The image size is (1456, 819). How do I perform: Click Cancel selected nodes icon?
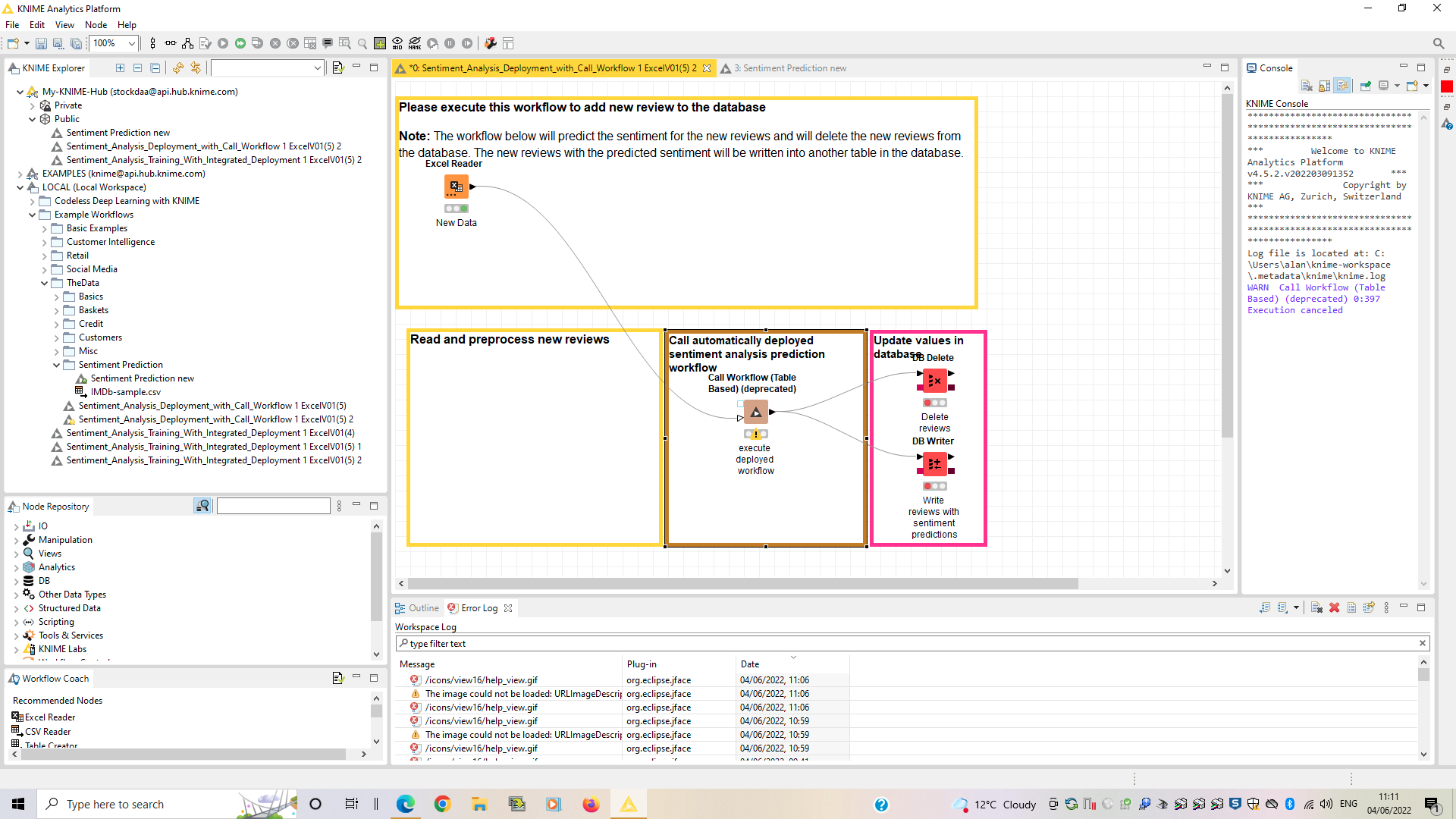pyautogui.click(x=275, y=43)
